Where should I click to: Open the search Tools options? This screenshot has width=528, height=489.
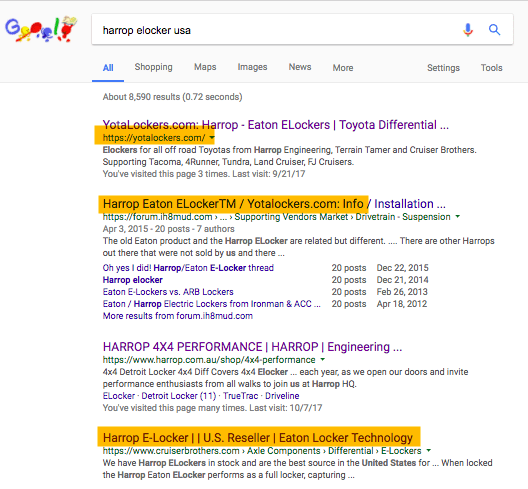pos(491,68)
